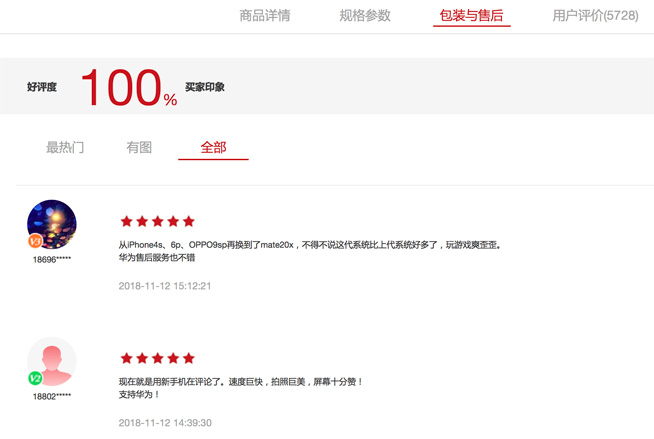654x439 pixels.
Task: Click the pink default avatar of user 18802*****
Action: coord(52,360)
